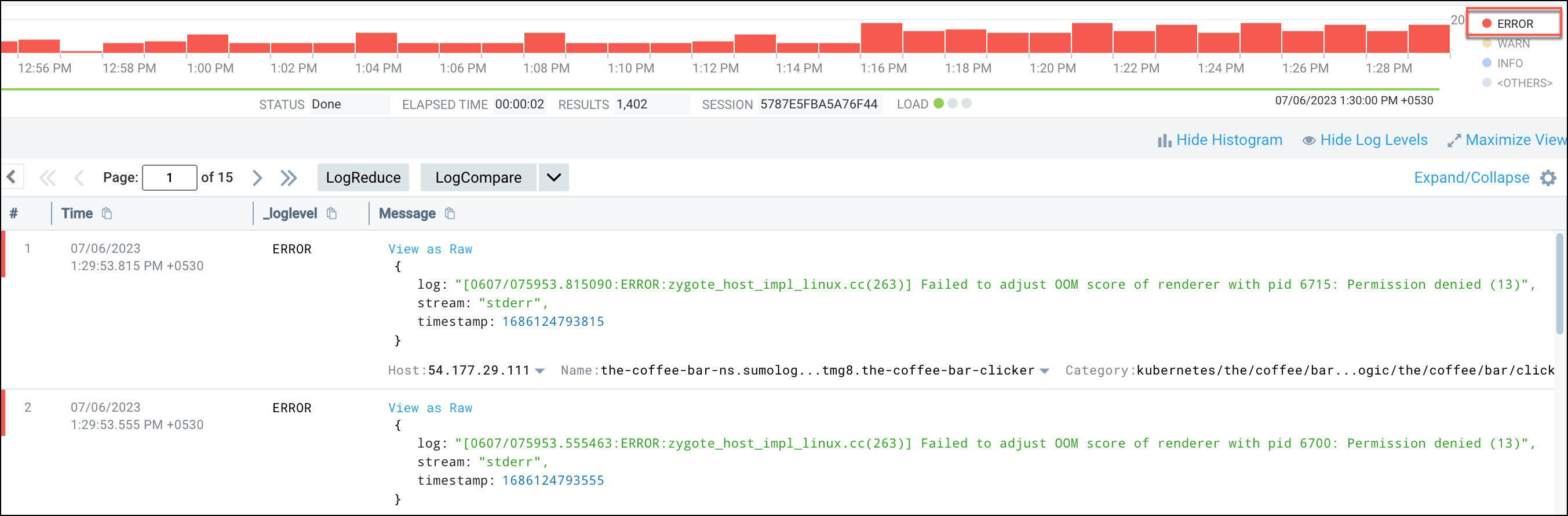Image resolution: width=1568 pixels, height=516 pixels.
Task: Expand the Host 54.177.29.111 dropdown
Action: (540, 371)
